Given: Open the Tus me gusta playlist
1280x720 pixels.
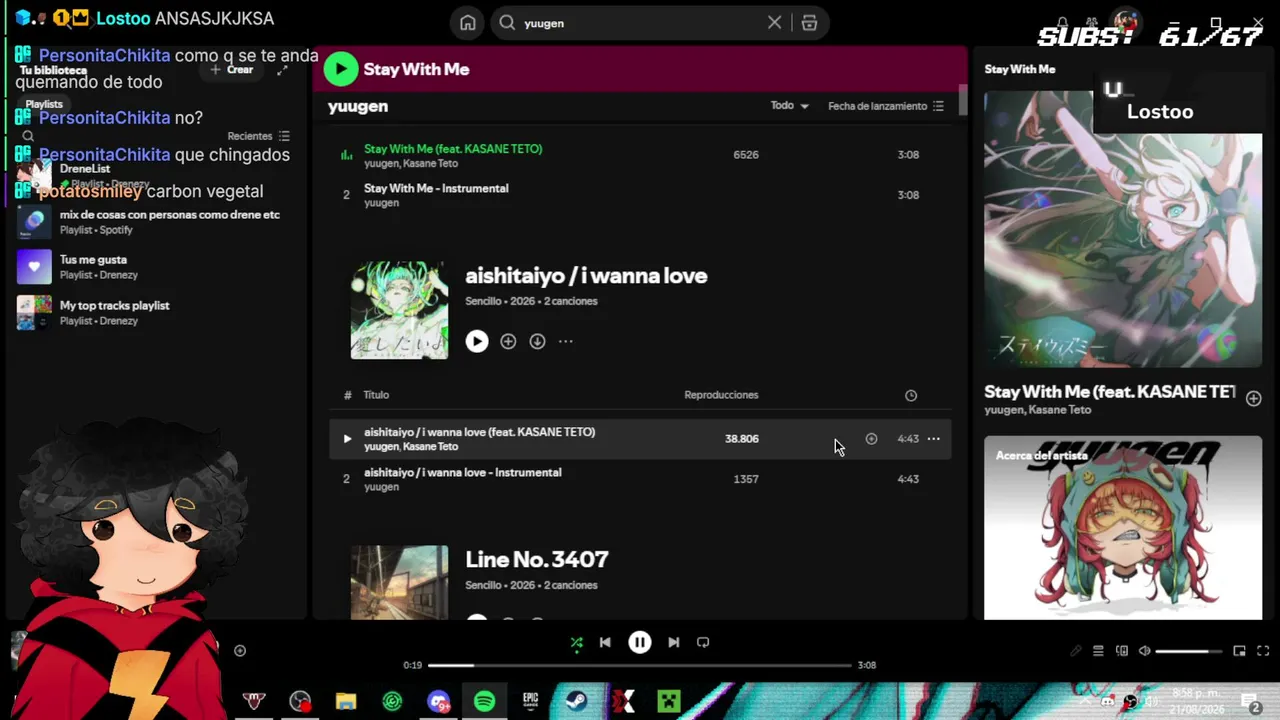Looking at the screenshot, I should coord(155,267).
